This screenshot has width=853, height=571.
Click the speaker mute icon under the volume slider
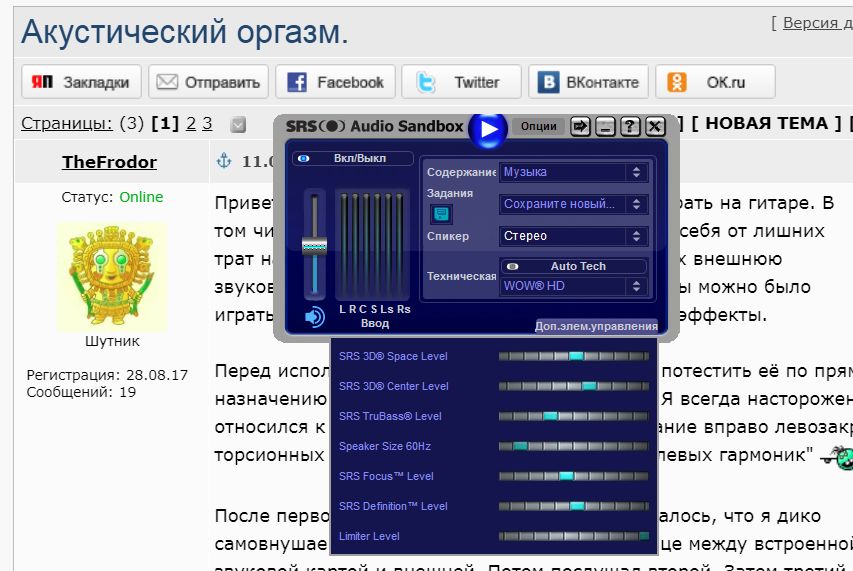click(315, 317)
